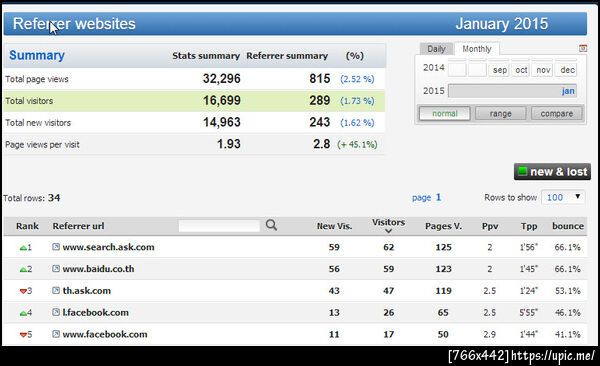
Task: Select the compare mode button
Action: click(x=557, y=113)
